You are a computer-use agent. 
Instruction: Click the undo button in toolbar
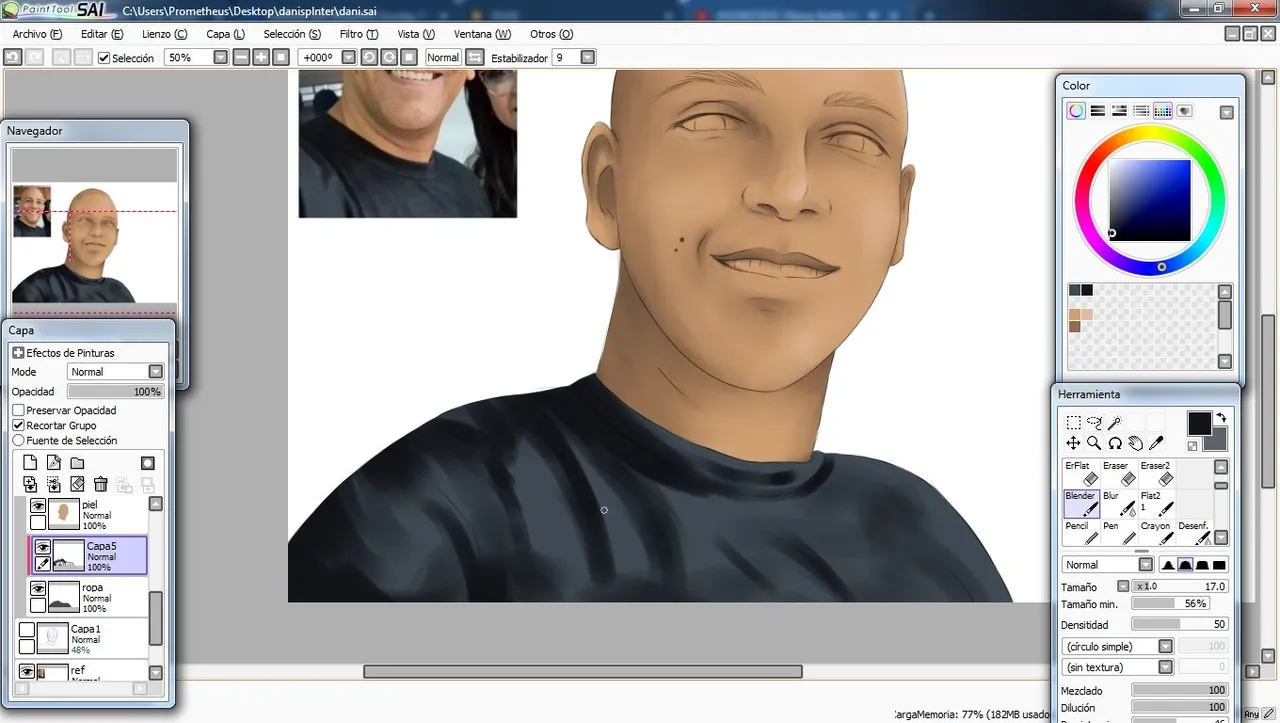click(12, 58)
